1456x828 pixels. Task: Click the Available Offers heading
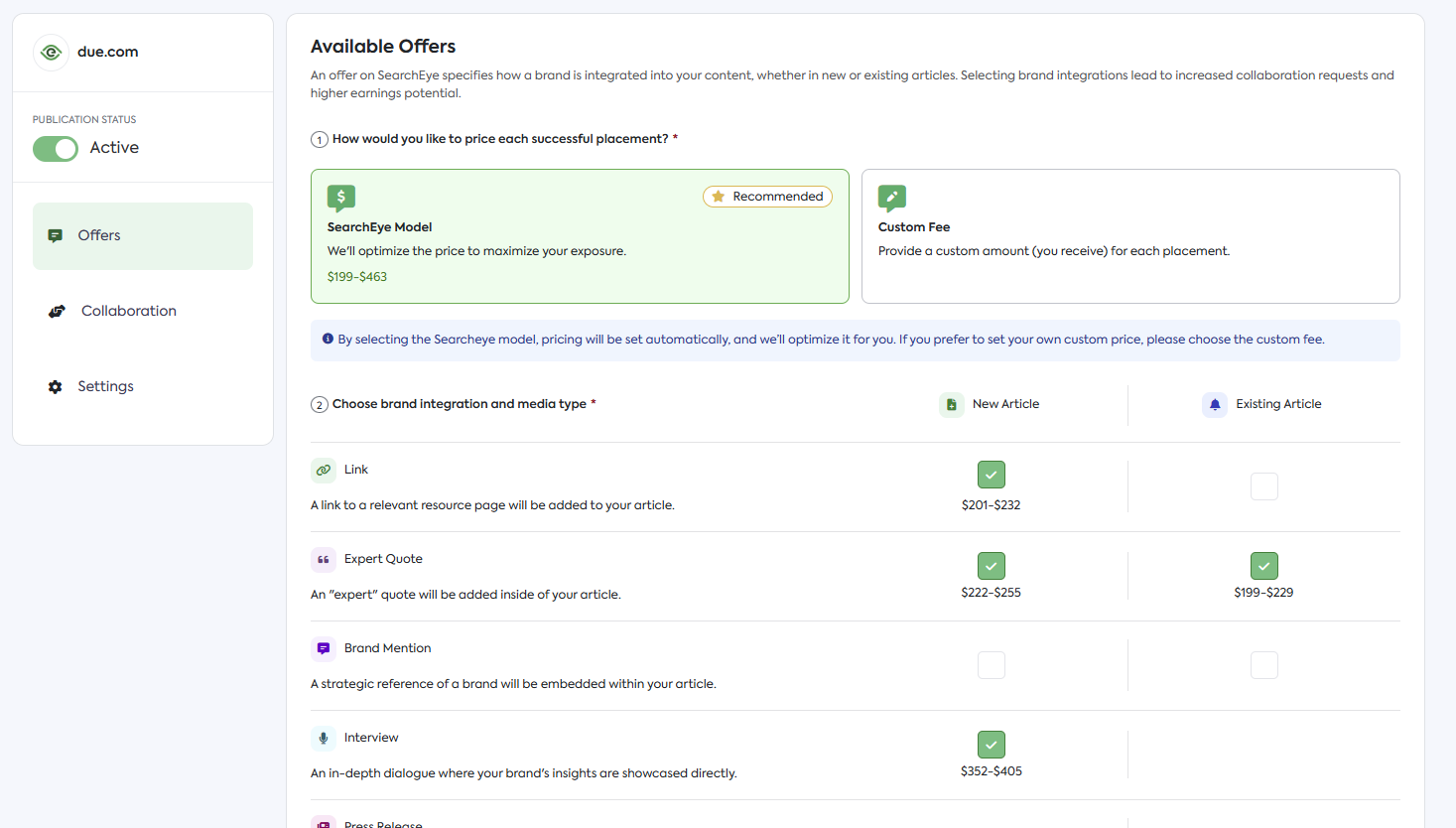tap(383, 47)
